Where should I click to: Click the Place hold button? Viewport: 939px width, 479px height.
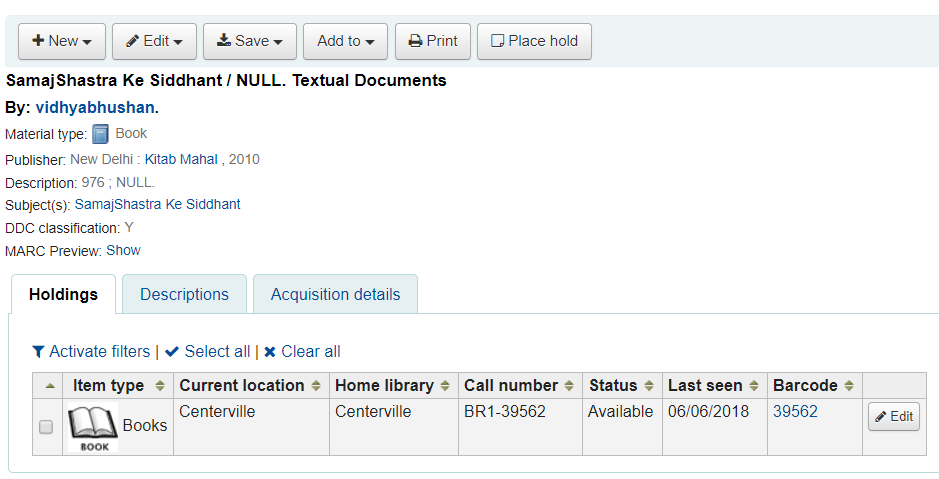click(534, 41)
